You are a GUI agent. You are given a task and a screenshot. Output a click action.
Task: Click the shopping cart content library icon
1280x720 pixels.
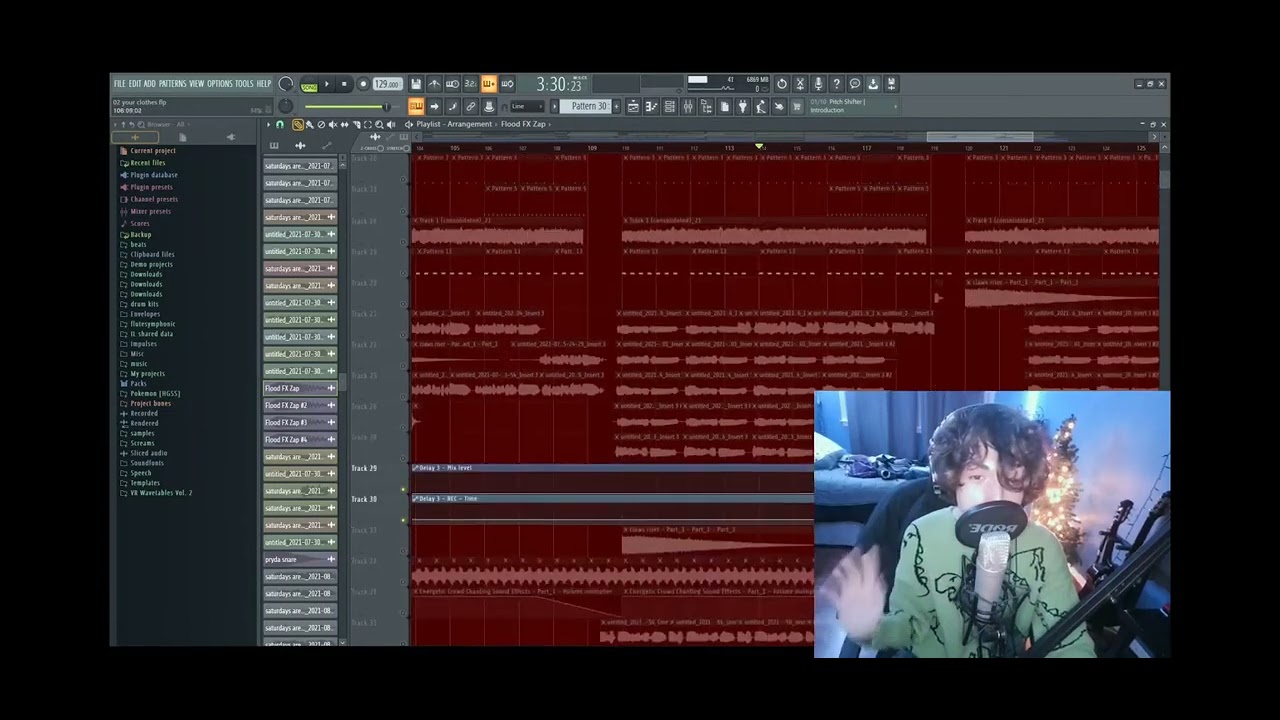click(796, 106)
